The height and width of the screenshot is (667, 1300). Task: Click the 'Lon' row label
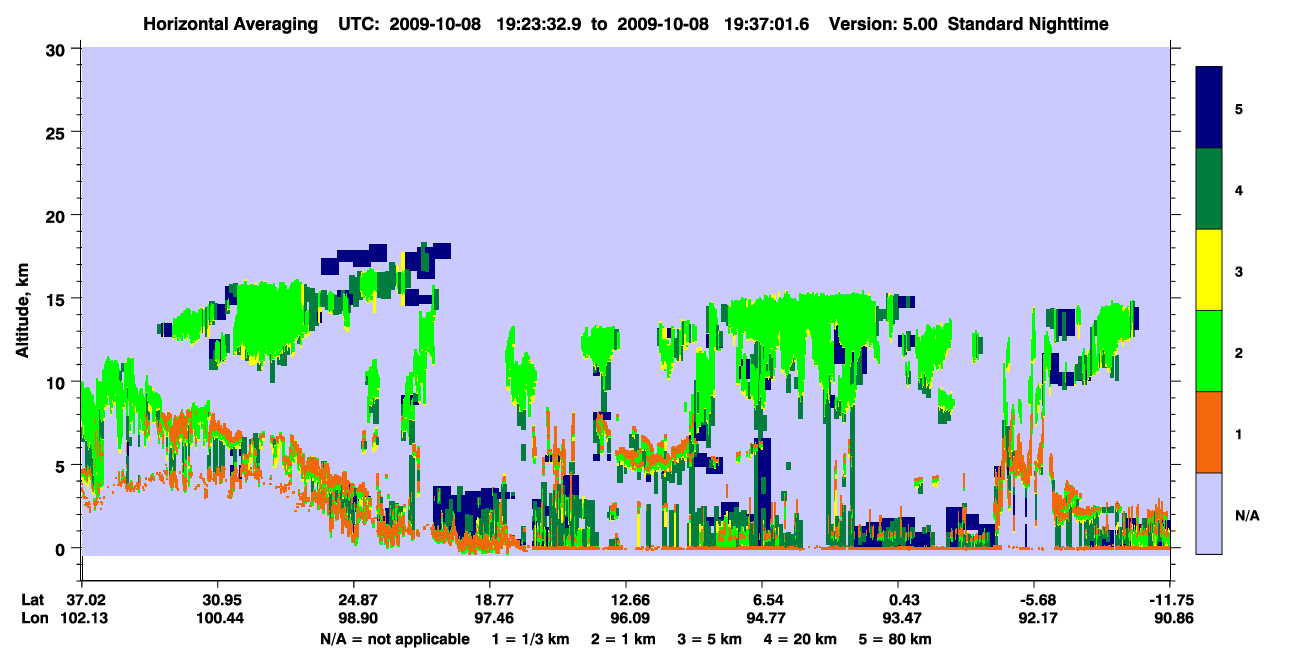tap(33, 618)
